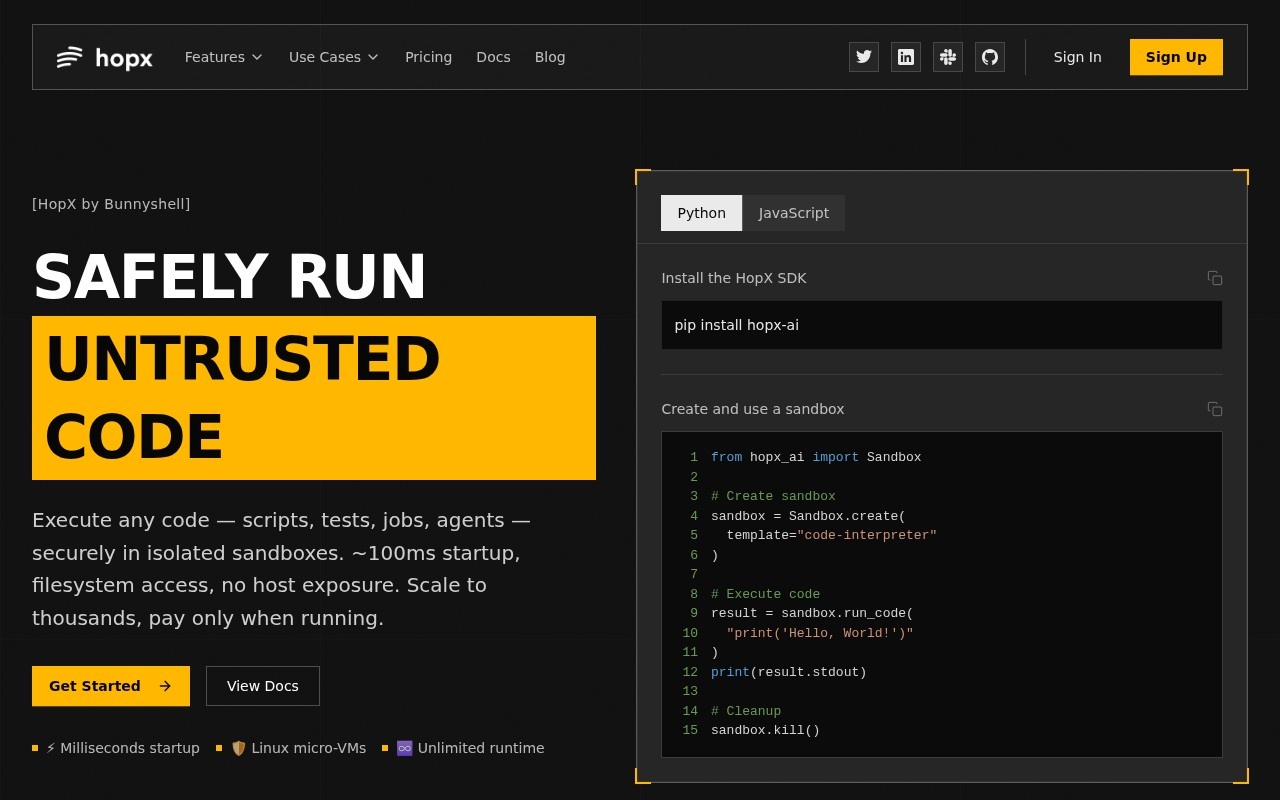The height and width of the screenshot is (800, 1280).
Task: Copy the Create and use a sandbox code
Action: 1215,409
